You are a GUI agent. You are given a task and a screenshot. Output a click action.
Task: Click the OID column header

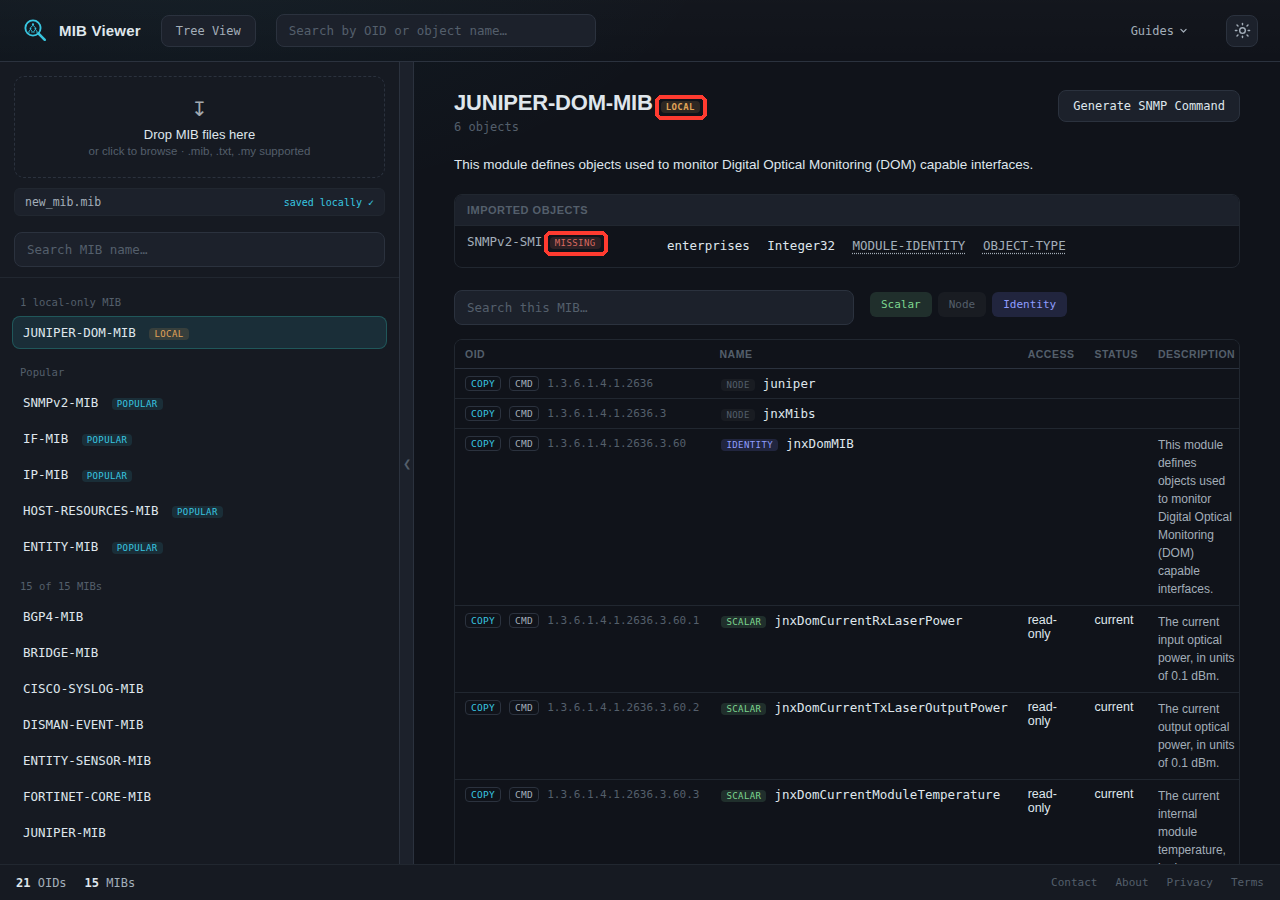[475, 354]
